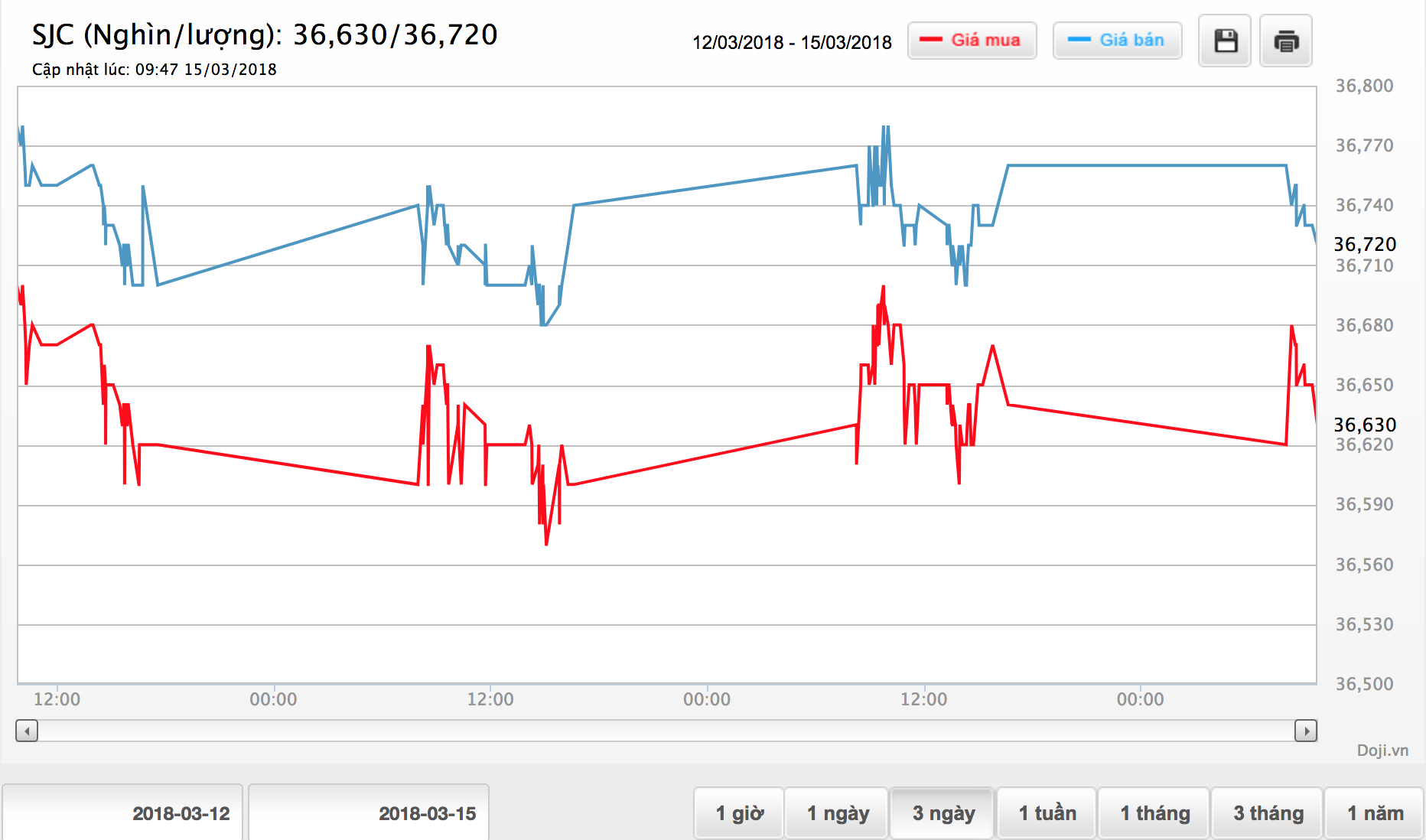Click the 36,500 axis label
Viewport: 1426px width, 840px height.
tap(1364, 684)
